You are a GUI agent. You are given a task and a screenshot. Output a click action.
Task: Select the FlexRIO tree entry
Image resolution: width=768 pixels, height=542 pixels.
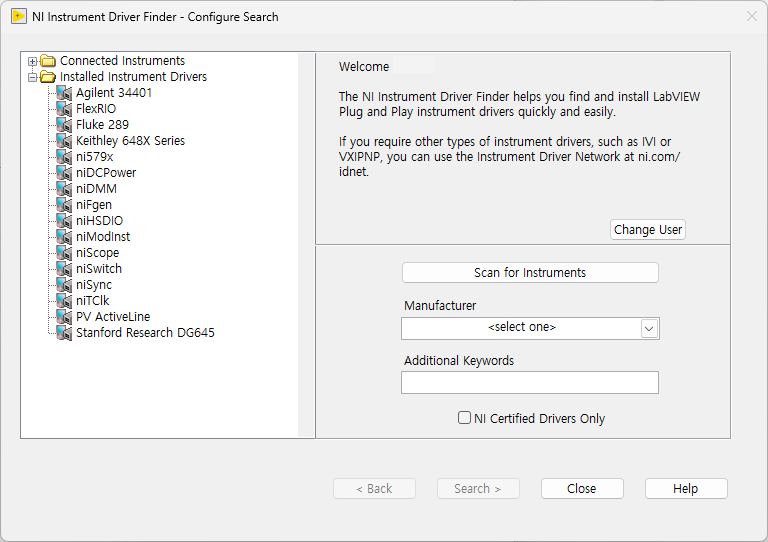pyautogui.click(x=96, y=109)
